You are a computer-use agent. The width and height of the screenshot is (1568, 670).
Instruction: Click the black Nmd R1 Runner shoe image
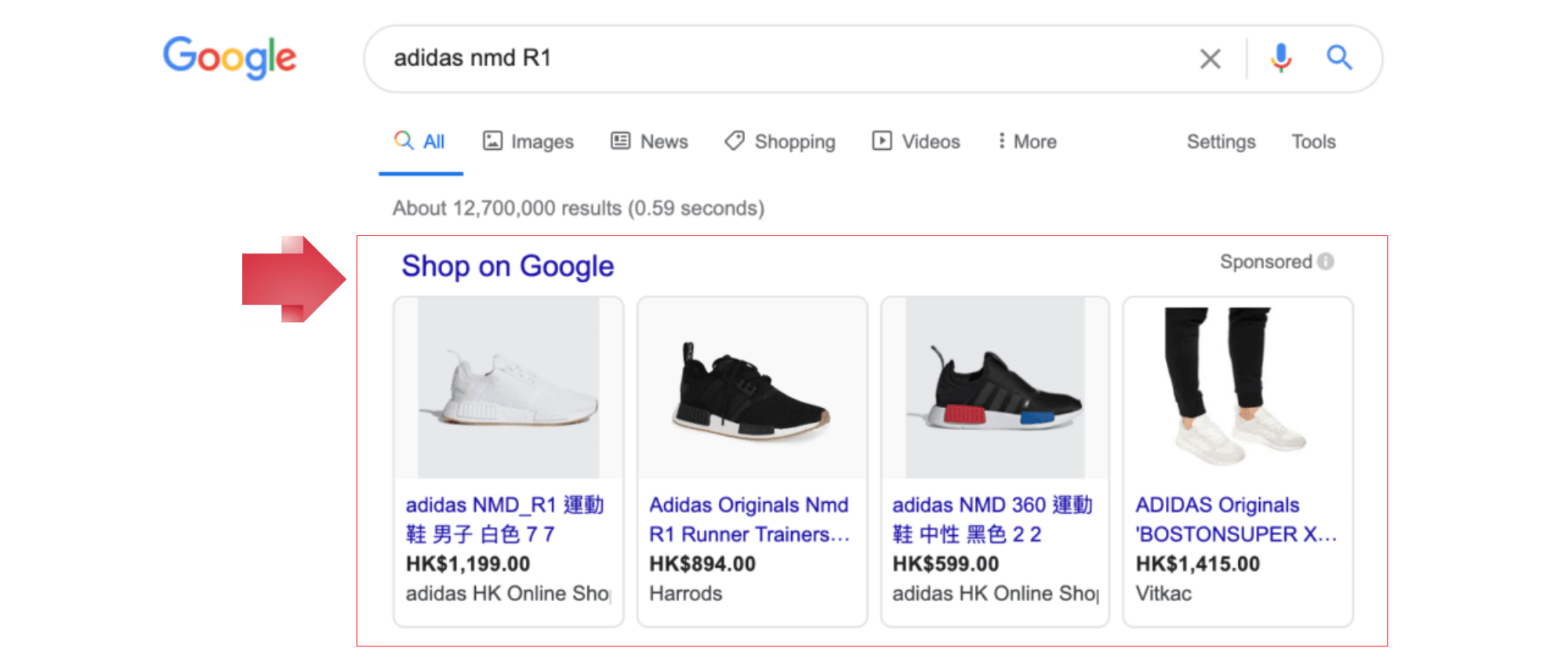point(752,388)
